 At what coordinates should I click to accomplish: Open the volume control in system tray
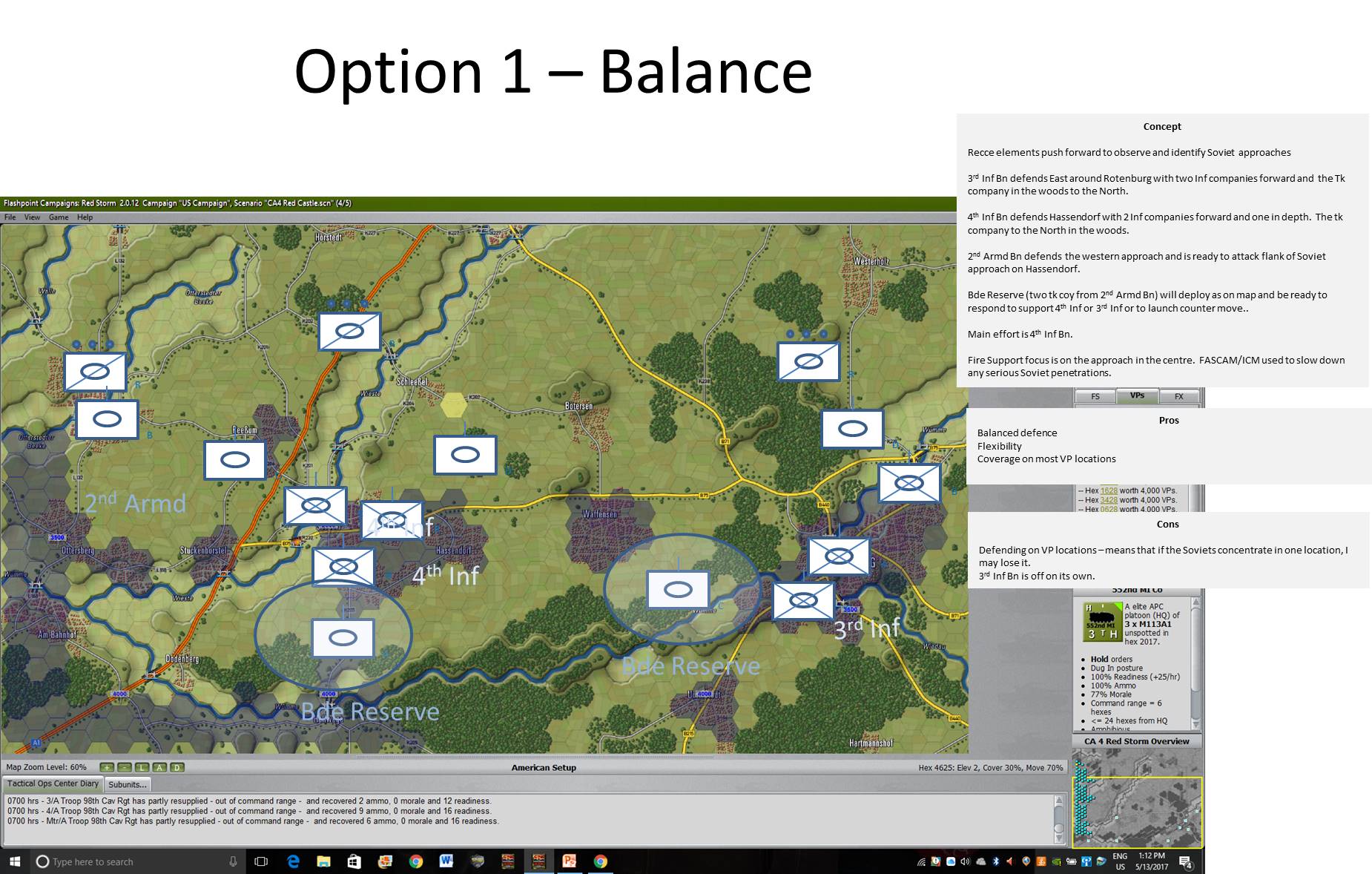tap(965, 861)
